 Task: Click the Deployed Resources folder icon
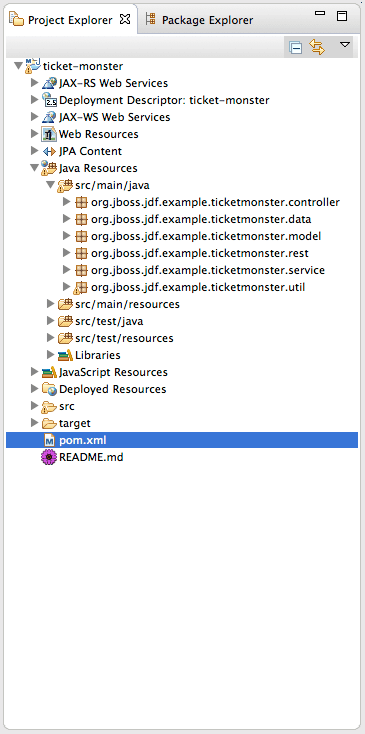click(x=49, y=389)
